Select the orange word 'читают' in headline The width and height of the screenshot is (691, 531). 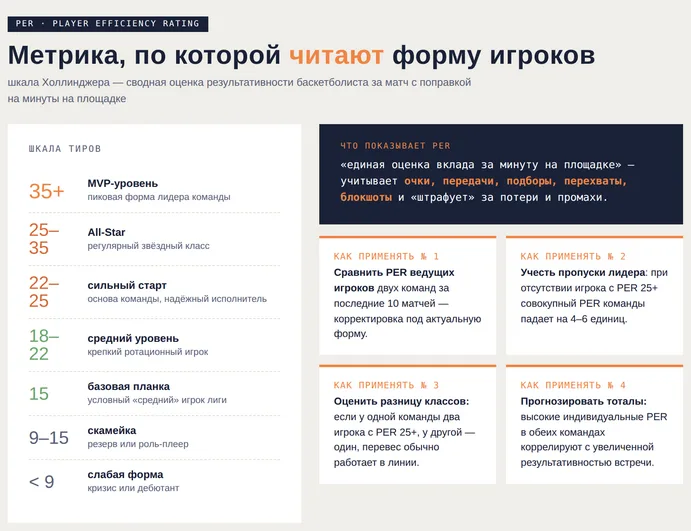coord(336,56)
